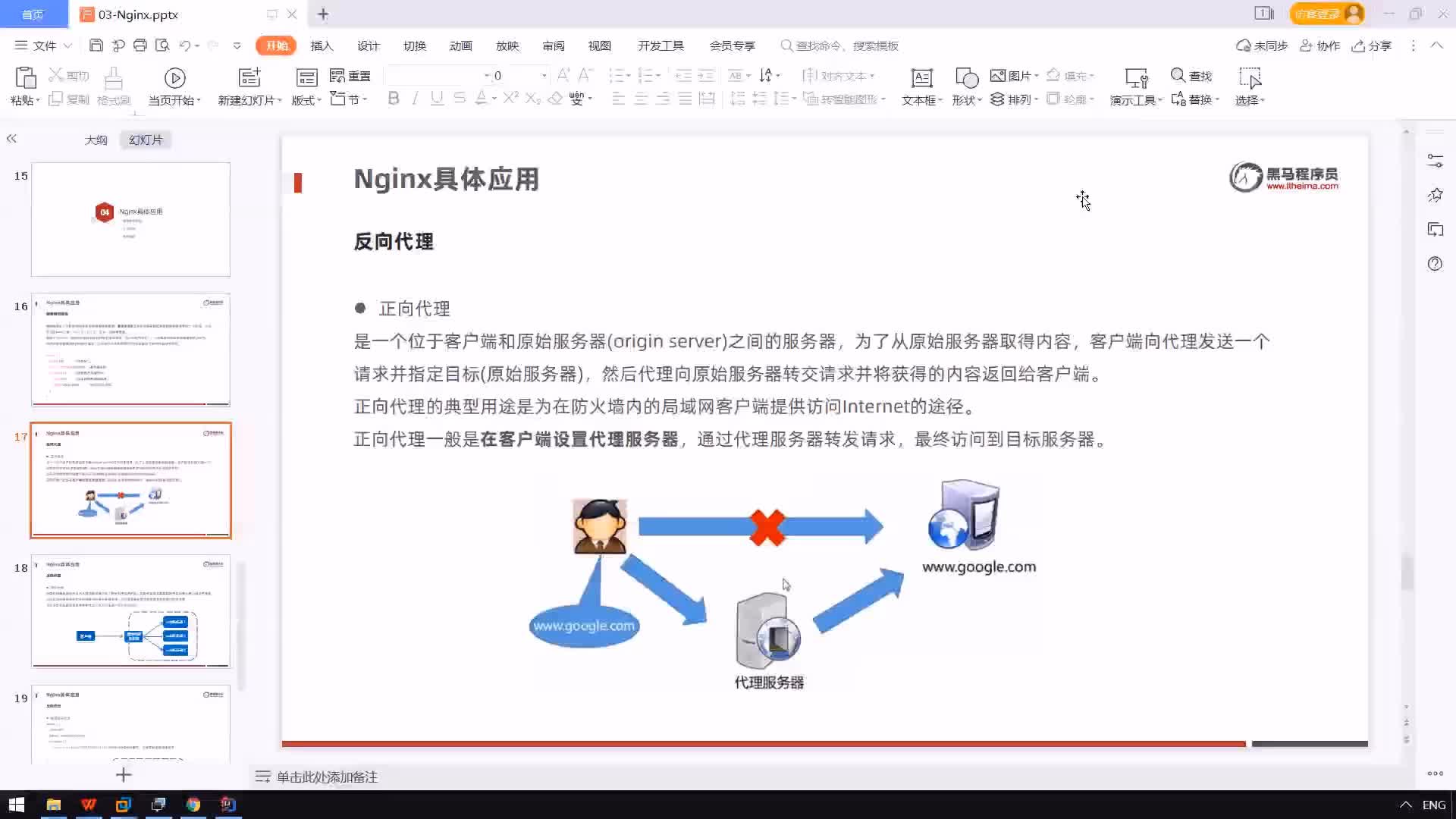Expand the Paste (粘贴) dropdown arrow
The height and width of the screenshot is (819, 1456).
click(x=38, y=101)
